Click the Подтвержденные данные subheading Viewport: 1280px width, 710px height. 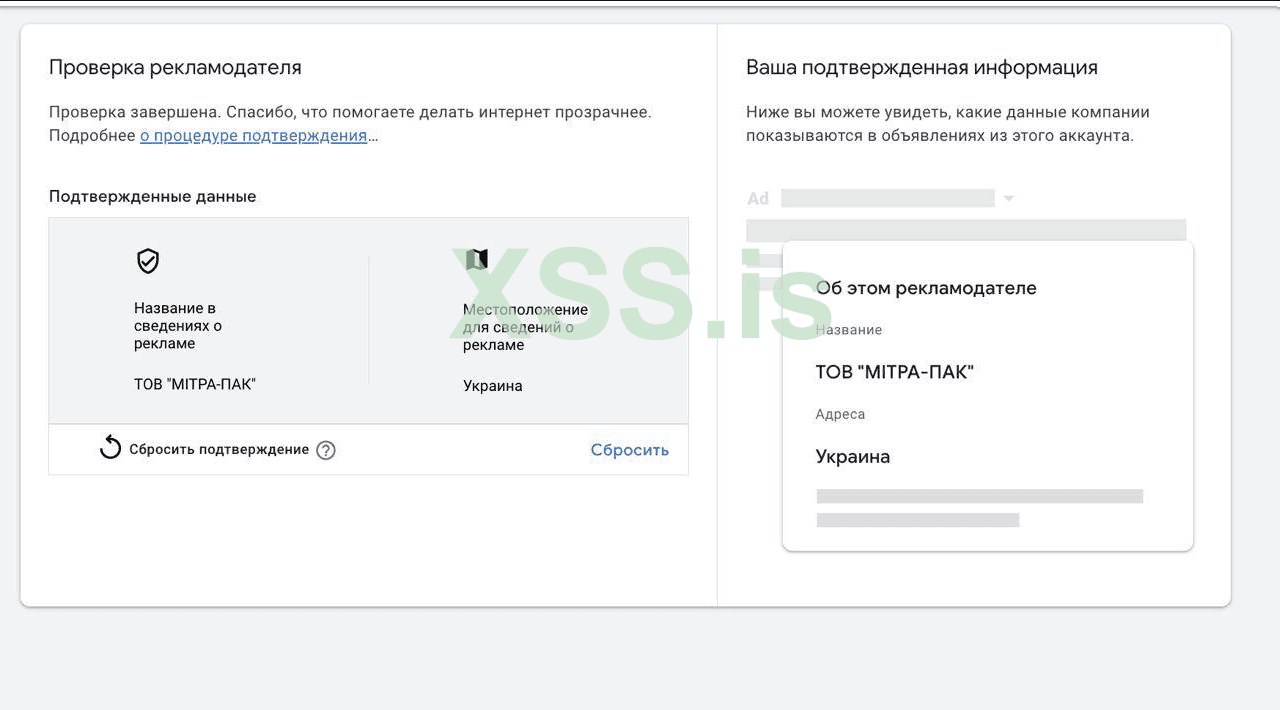click(x=153, y=197)
